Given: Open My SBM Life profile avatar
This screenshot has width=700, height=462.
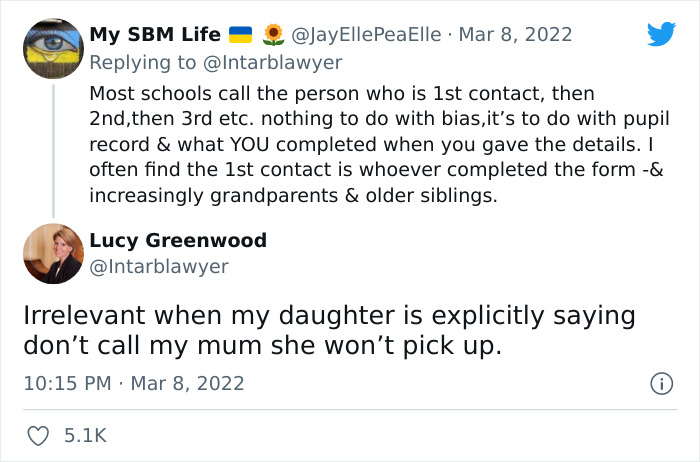Looking at the screenshot, I should 52,48.
